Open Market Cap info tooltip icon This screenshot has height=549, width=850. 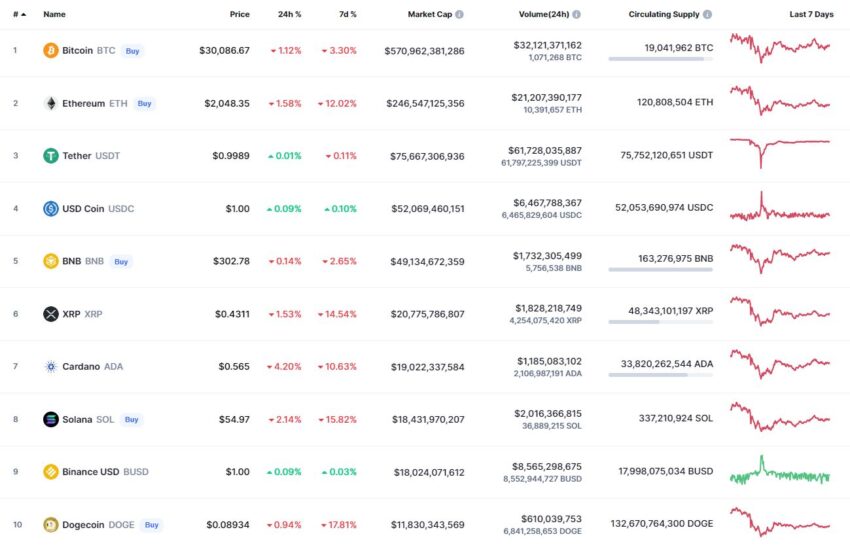tap(459, 15)
